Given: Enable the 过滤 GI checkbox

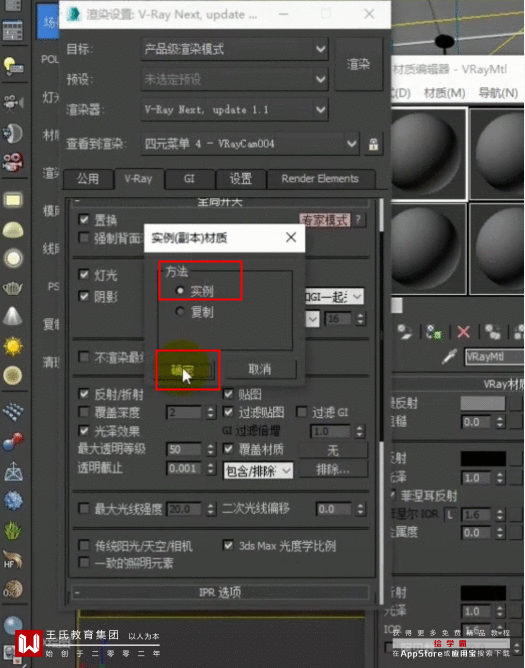Looking at the screenshot, I should (302, 412).
